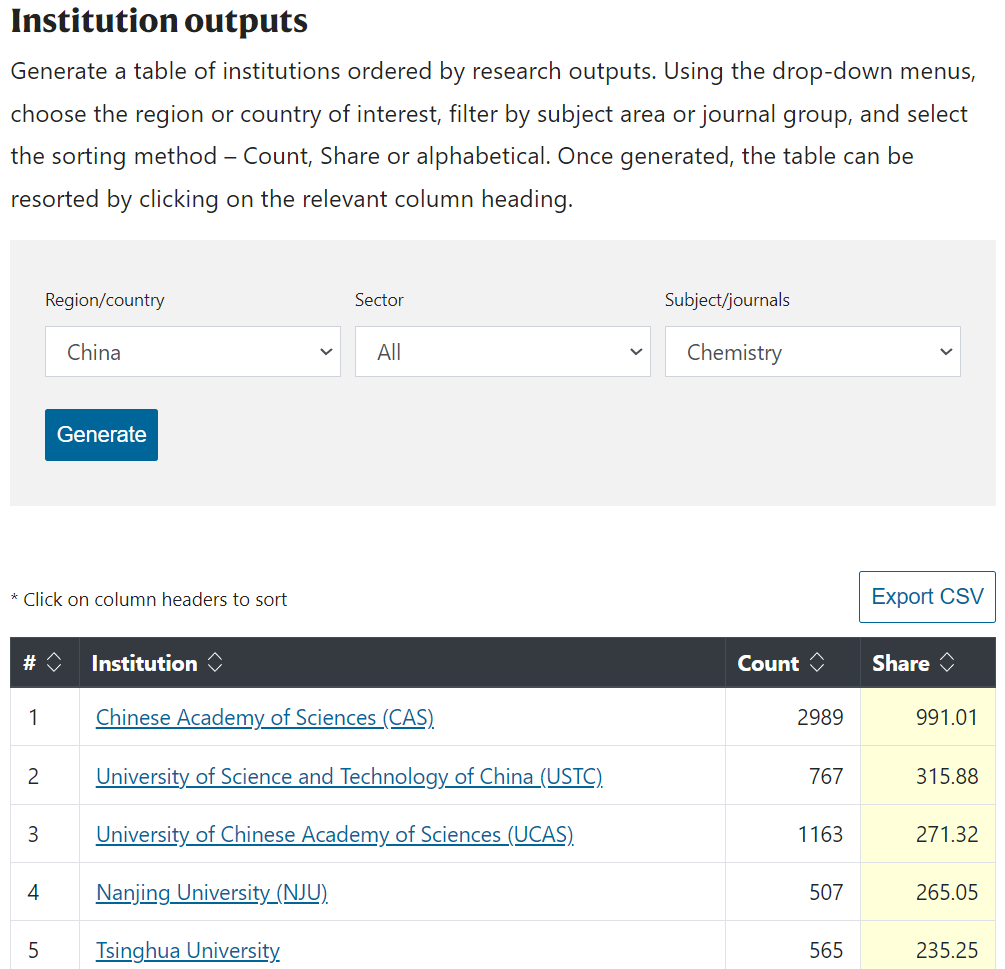Click the Generate button
Image resolution: width=1005 pixels, height=969 pixels.
tap(101, 435)
